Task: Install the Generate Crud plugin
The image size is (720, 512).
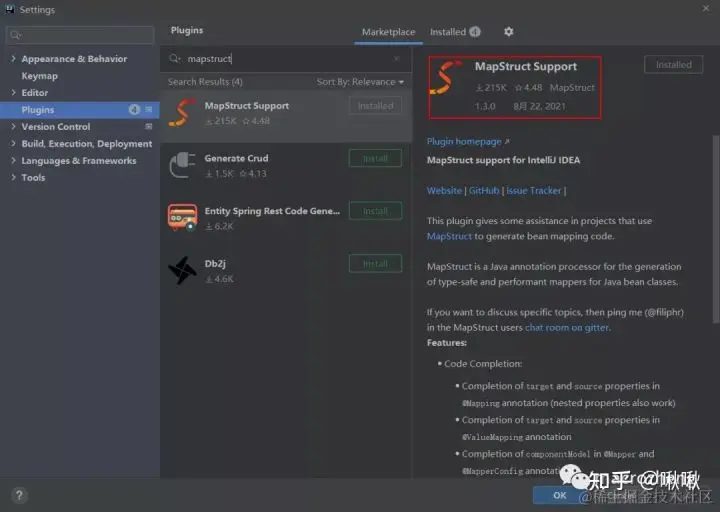Action: (x=375, y=158)
